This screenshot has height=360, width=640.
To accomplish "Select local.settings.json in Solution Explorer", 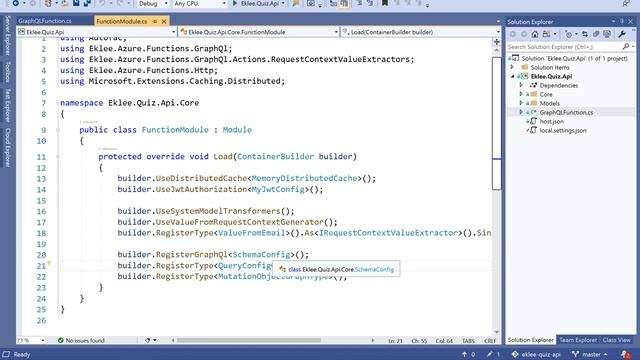I will [563, 130].
